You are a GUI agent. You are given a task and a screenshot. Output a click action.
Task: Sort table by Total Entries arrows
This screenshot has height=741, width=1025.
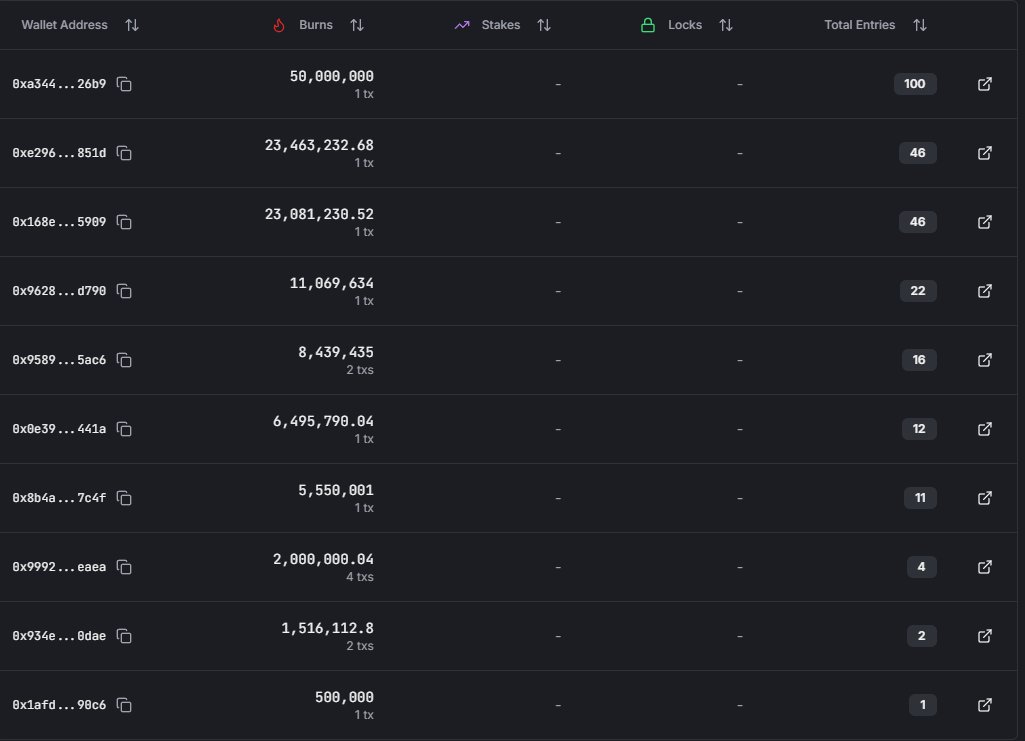pyautogui.click(x=920, y=25)
